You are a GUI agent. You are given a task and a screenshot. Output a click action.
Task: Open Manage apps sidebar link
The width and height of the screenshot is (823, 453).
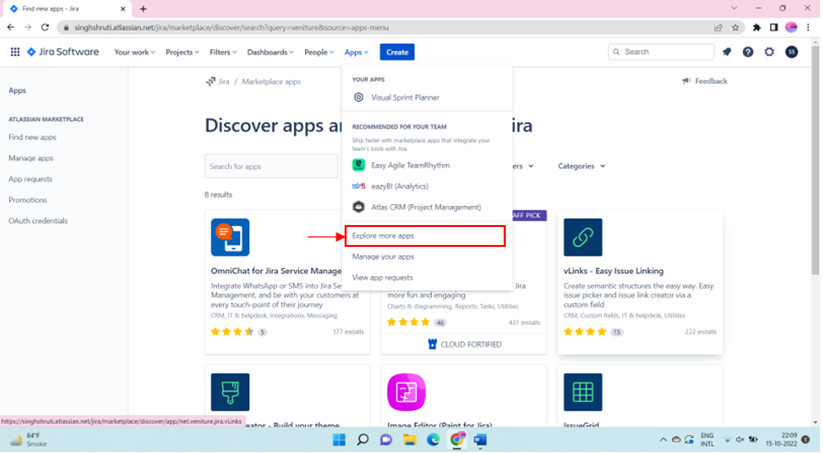pyautogui.click(x=31, y=159)
